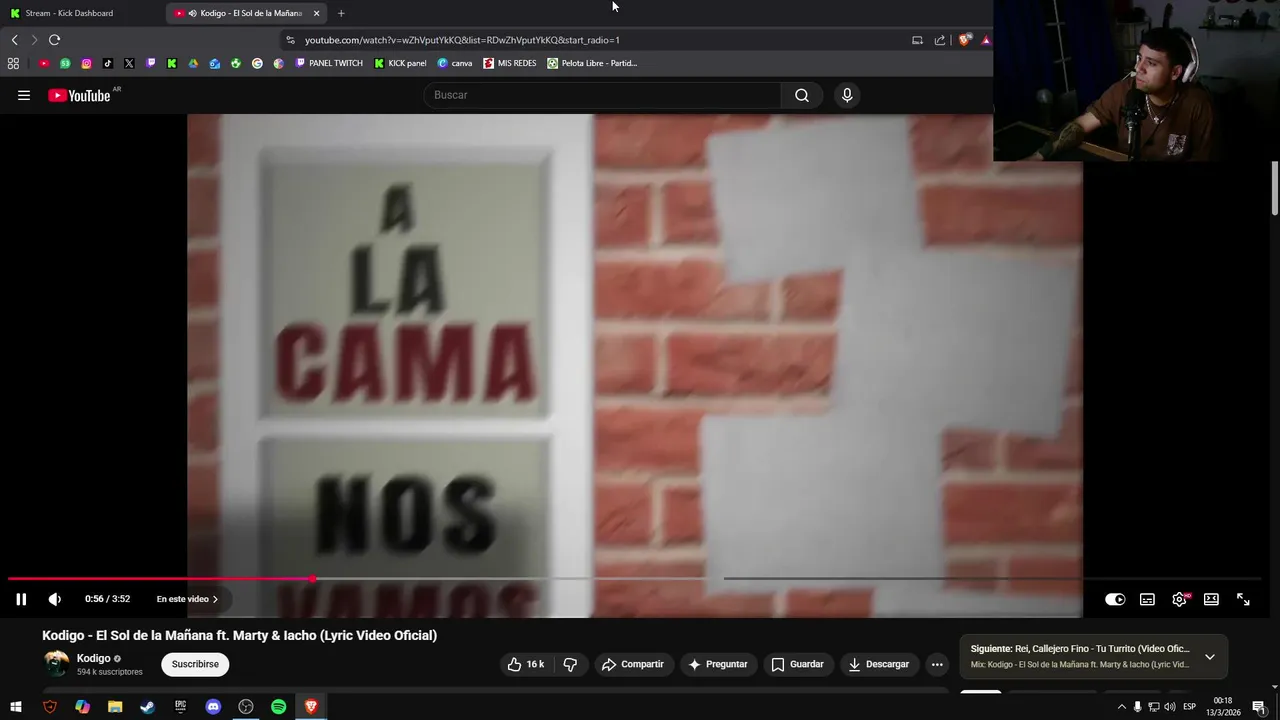Screen dimensions: 1280x720
Task: Open Discord from the taskbar
Action: pos(213,707)
